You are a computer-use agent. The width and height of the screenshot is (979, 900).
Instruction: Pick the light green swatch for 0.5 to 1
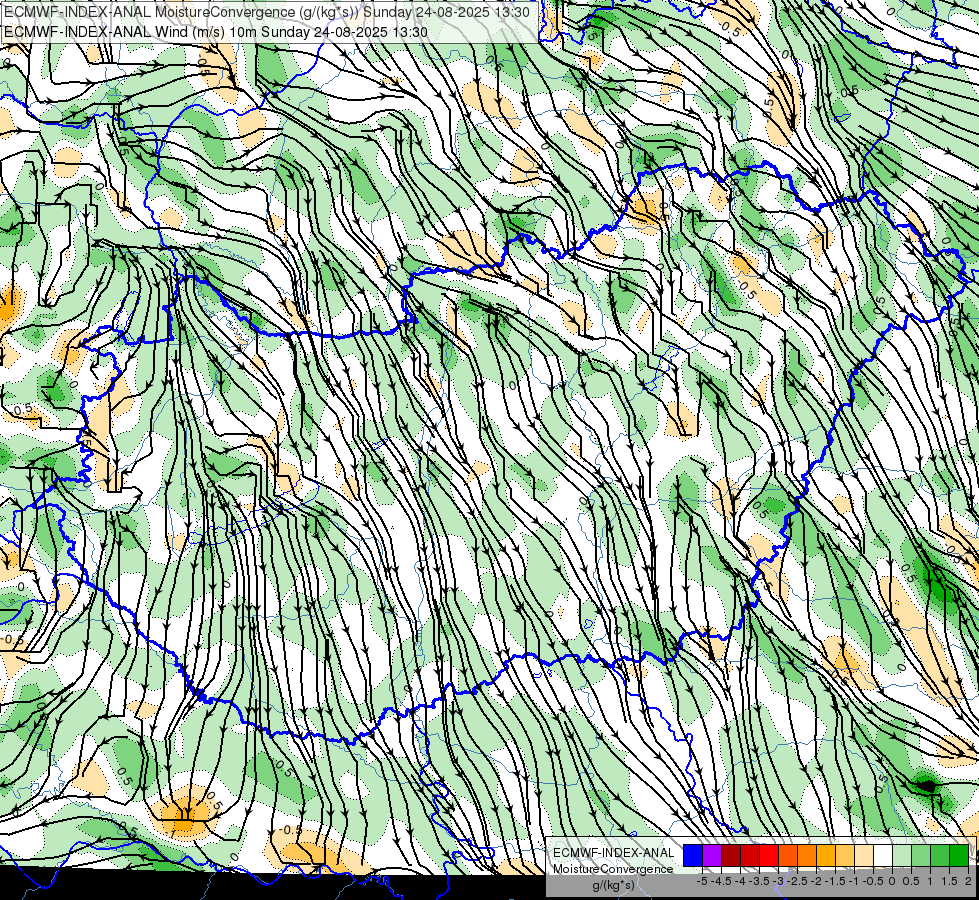coord(921,855)
